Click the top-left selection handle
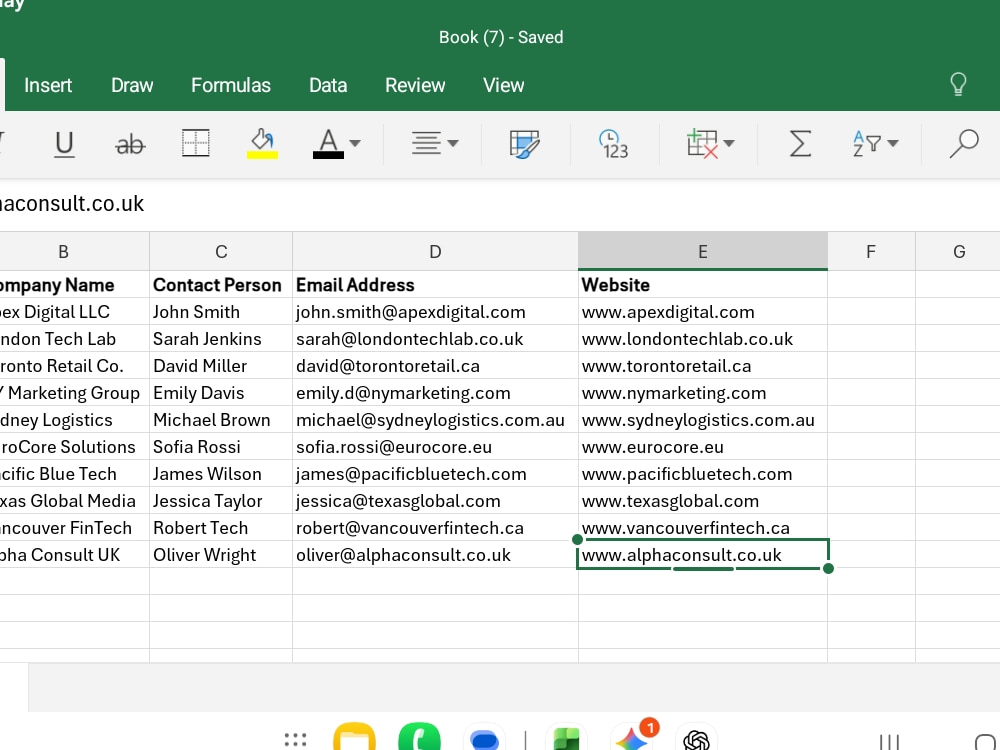The image size is (1000, 750). [577, 540]
